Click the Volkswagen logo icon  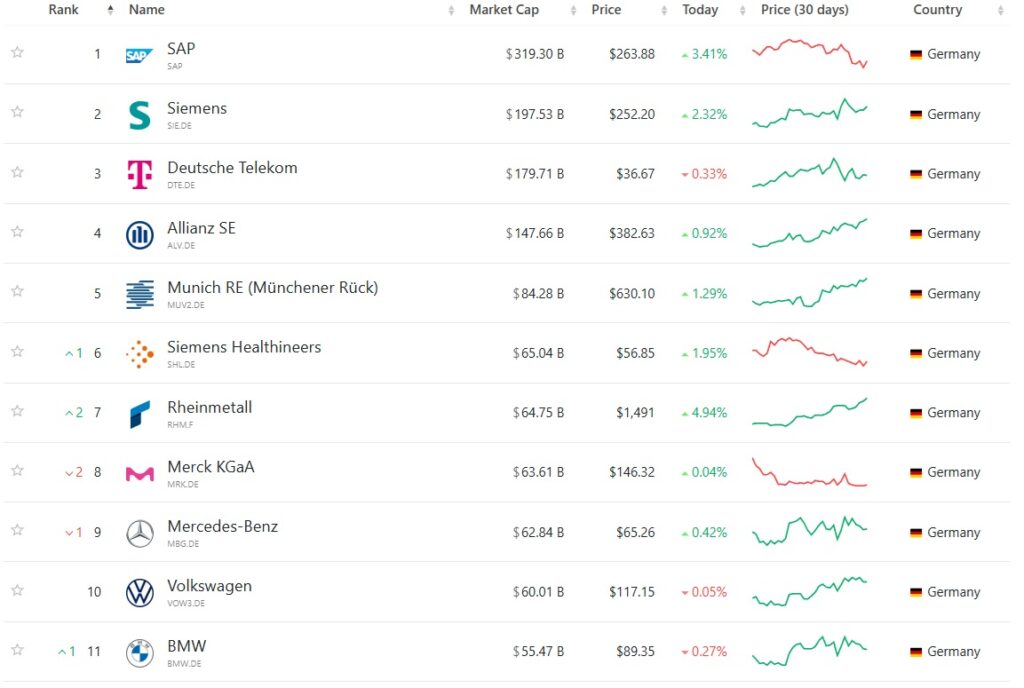pyautogui.click(x=139, y=593)
